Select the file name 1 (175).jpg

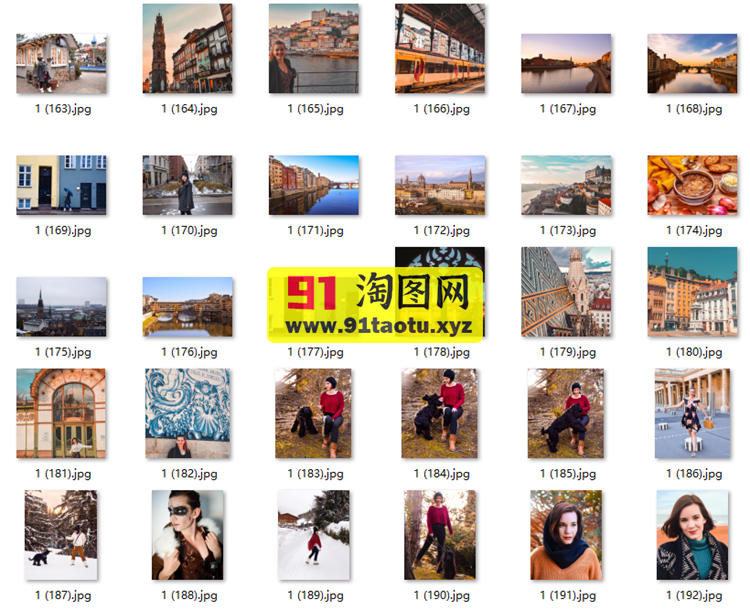(63, 352)
